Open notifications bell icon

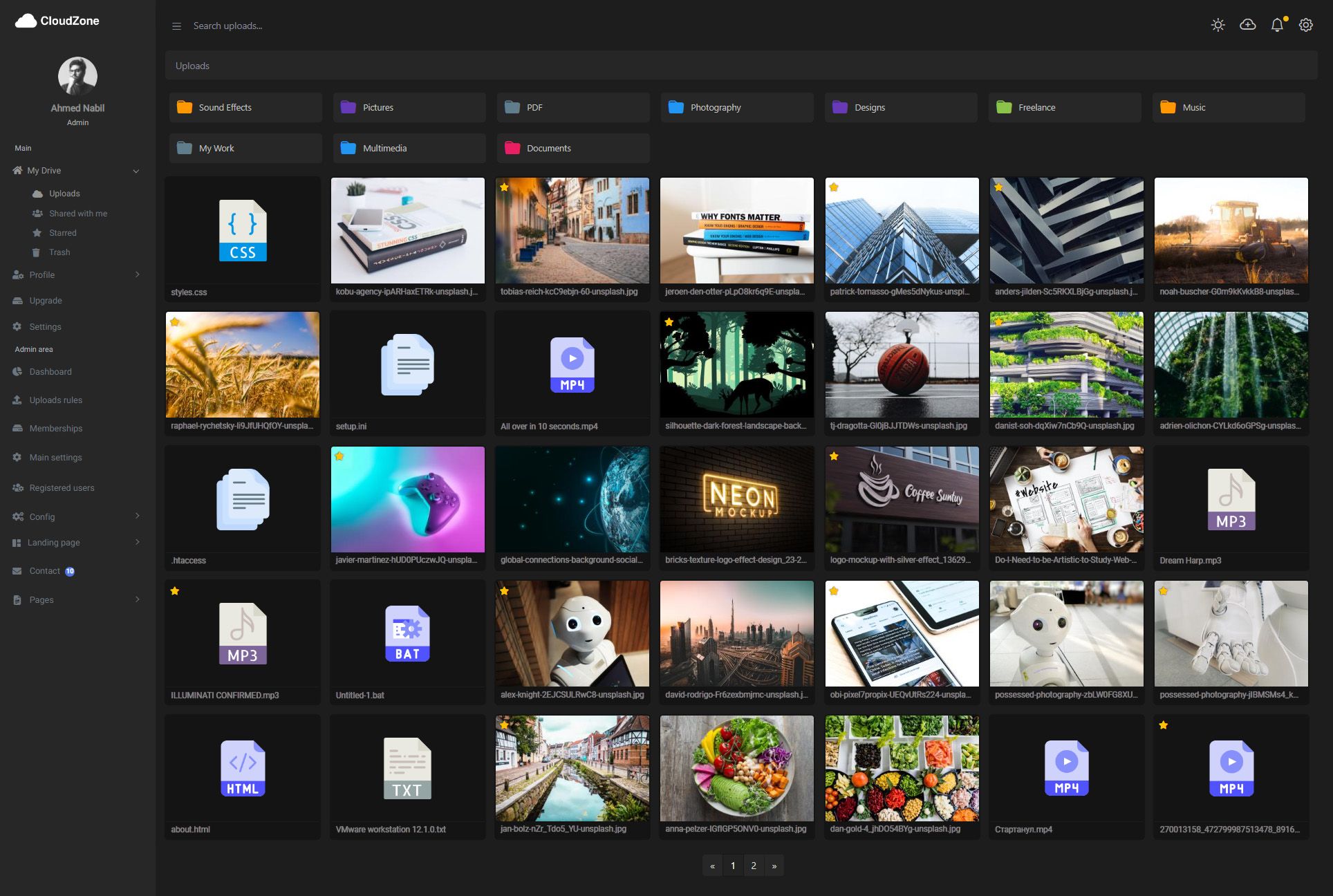(x=1277, y=26)
